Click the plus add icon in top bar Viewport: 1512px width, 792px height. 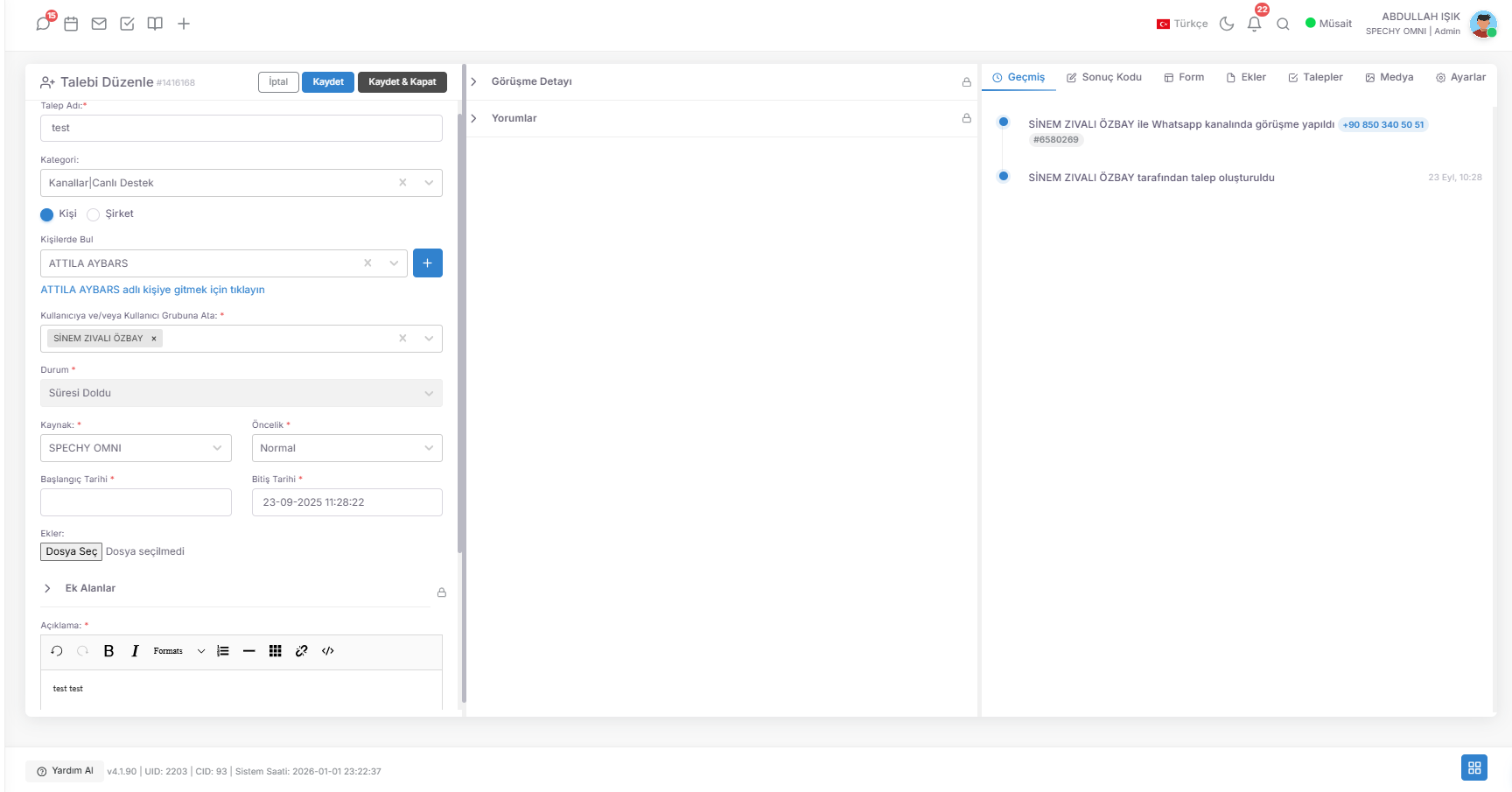184,24
